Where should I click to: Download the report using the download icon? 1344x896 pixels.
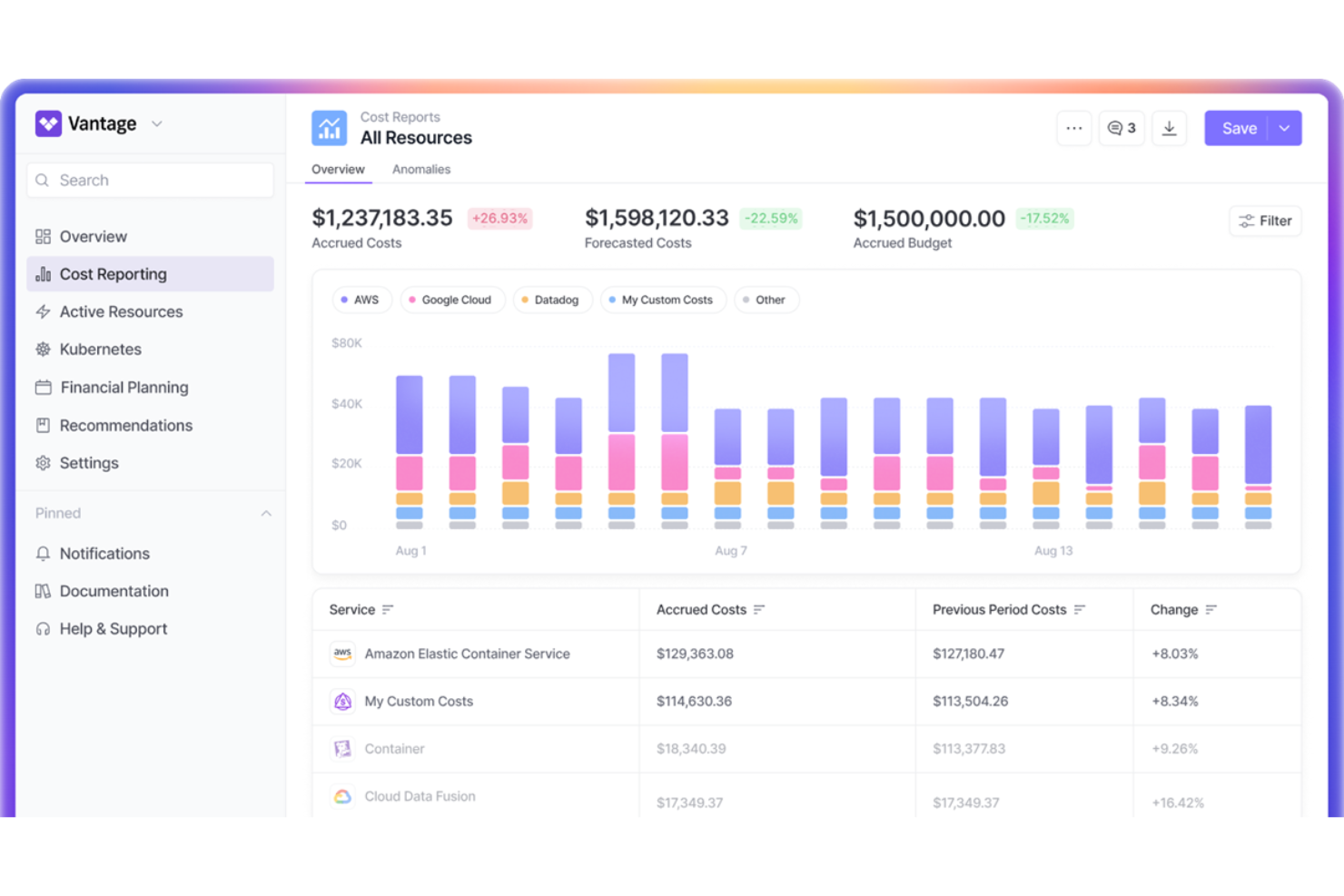click(1169, 128)
